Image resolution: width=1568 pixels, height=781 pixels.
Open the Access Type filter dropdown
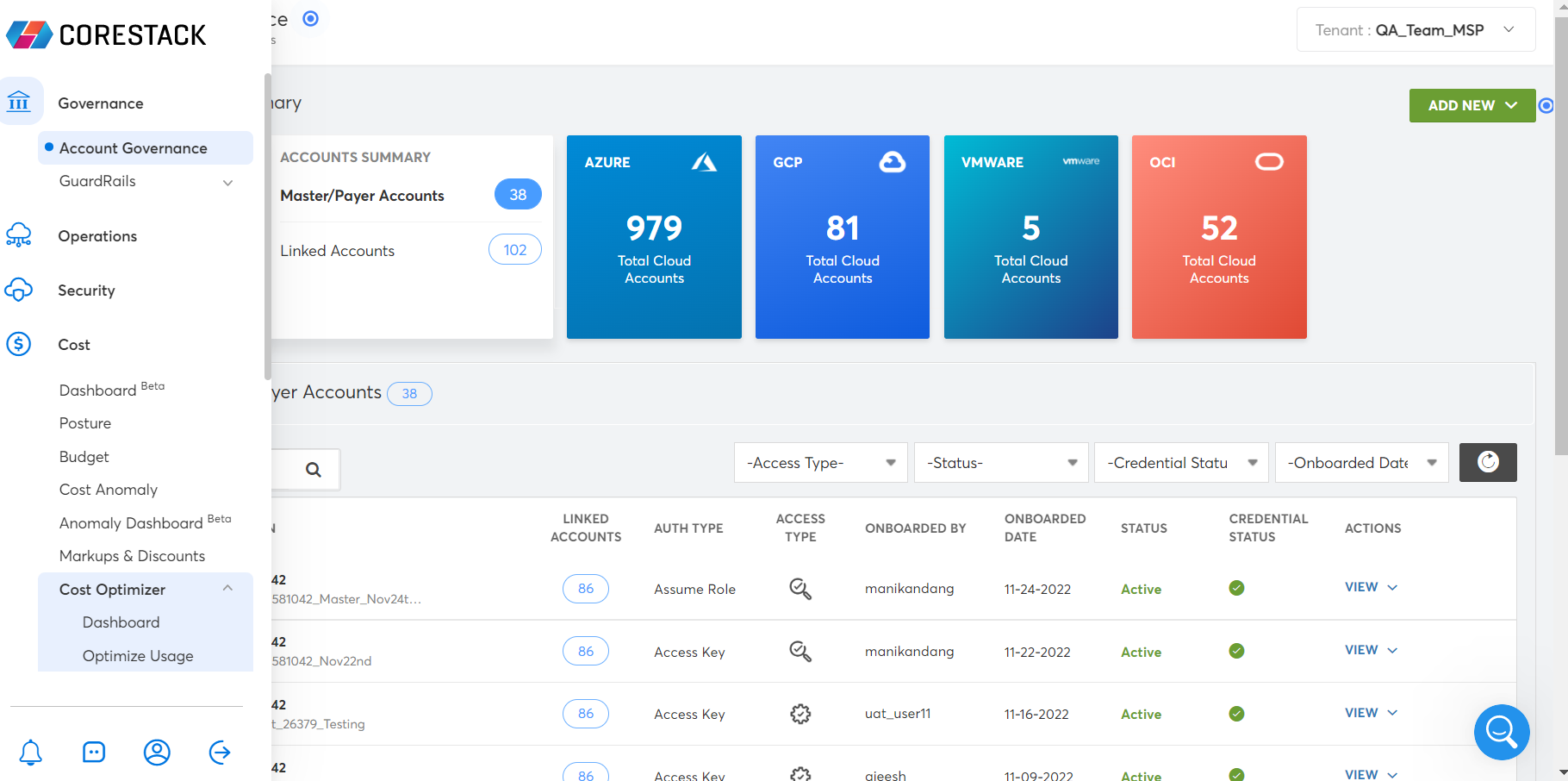820,462
